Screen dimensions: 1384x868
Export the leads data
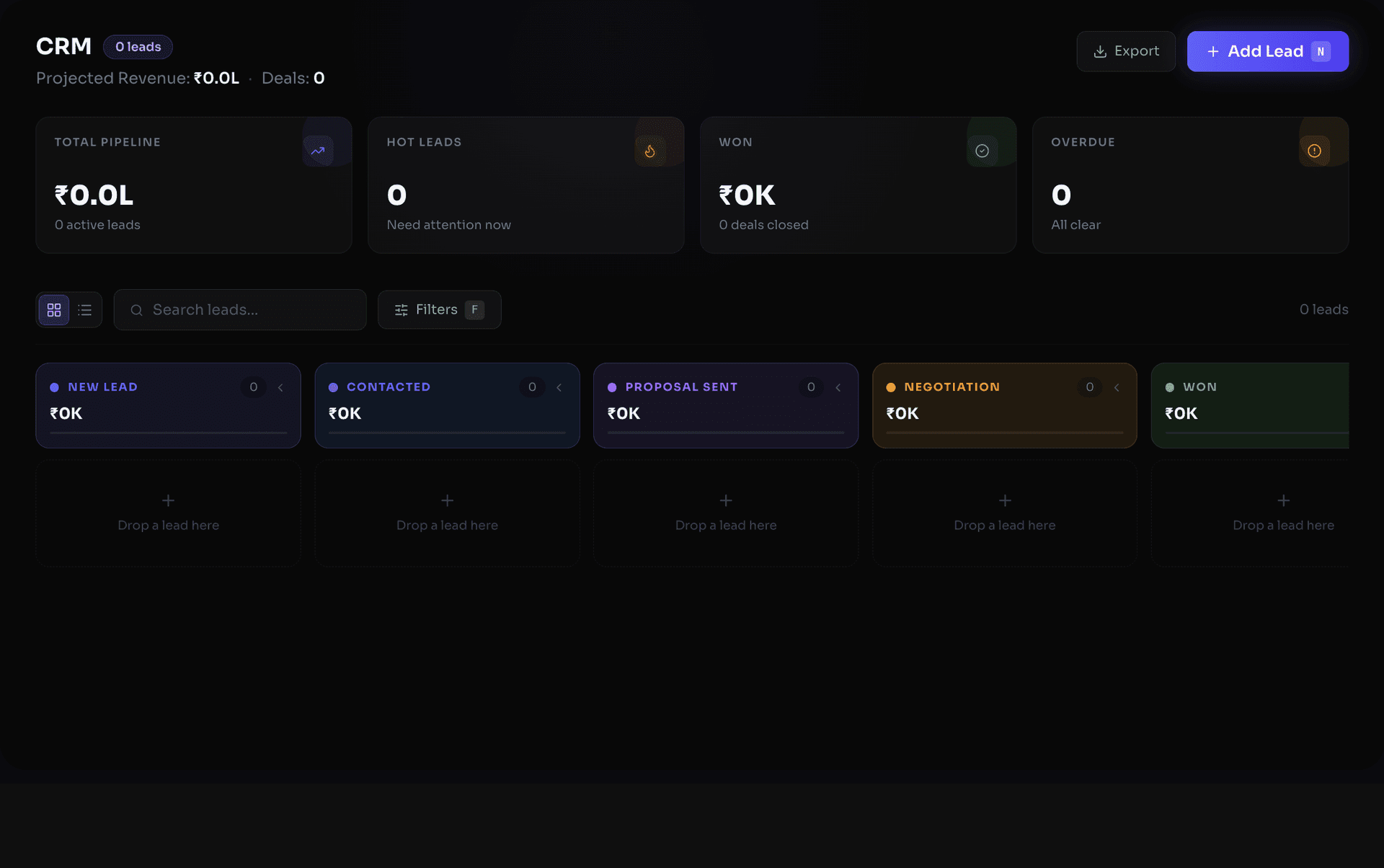1126,51
